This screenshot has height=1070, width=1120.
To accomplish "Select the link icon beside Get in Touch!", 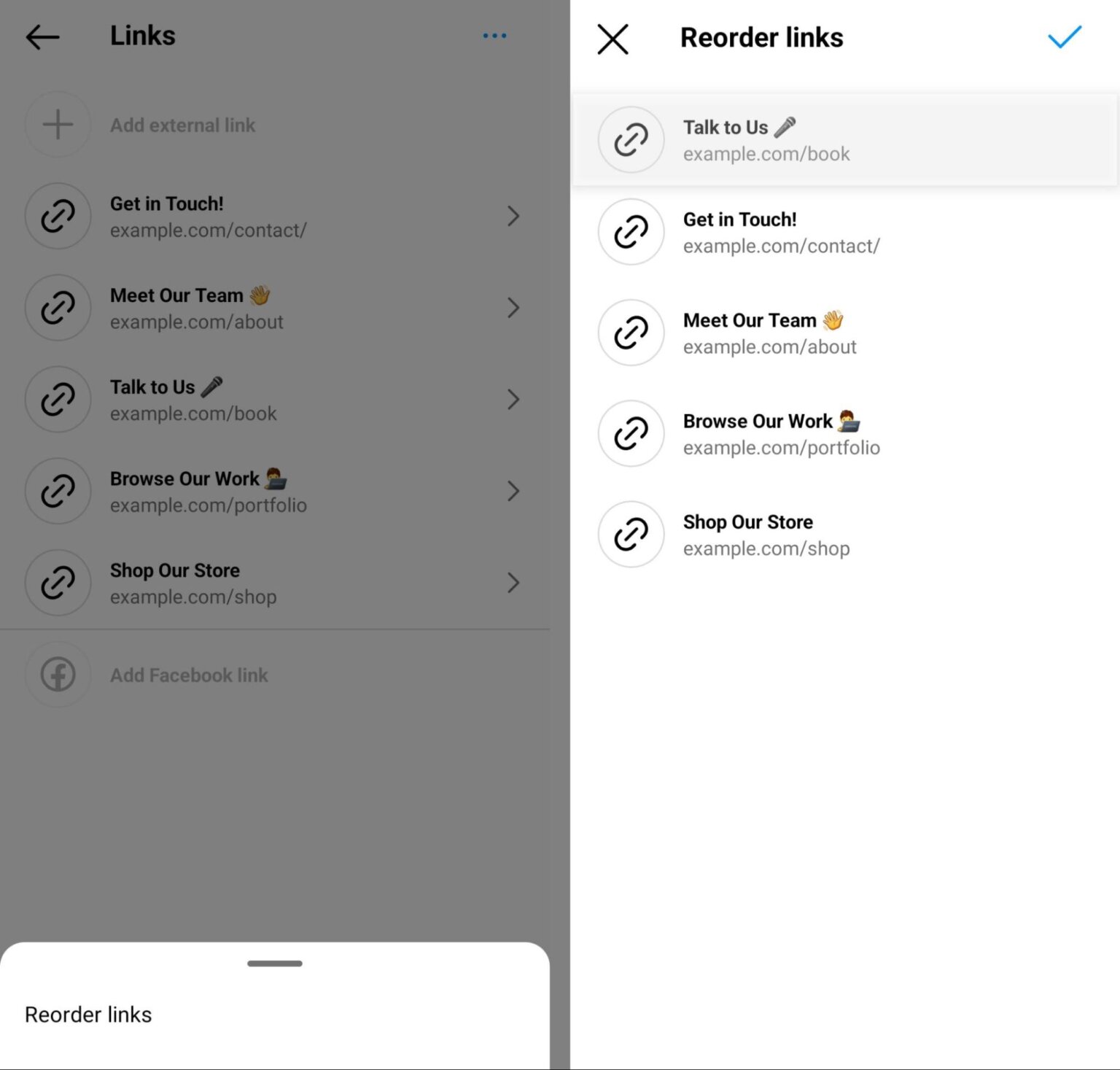I will pyautogui.click(x=58, y=216).
